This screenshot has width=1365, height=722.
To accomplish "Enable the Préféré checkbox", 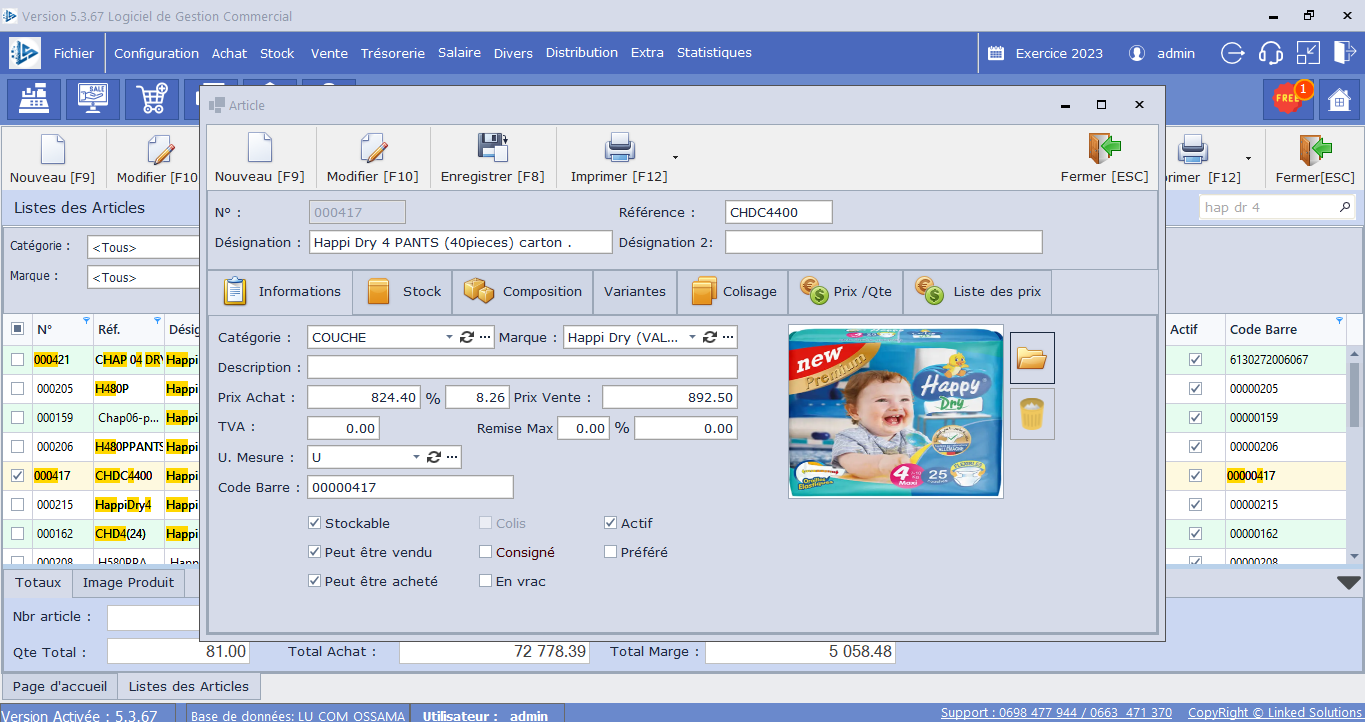I will click(x=611, y=552).
